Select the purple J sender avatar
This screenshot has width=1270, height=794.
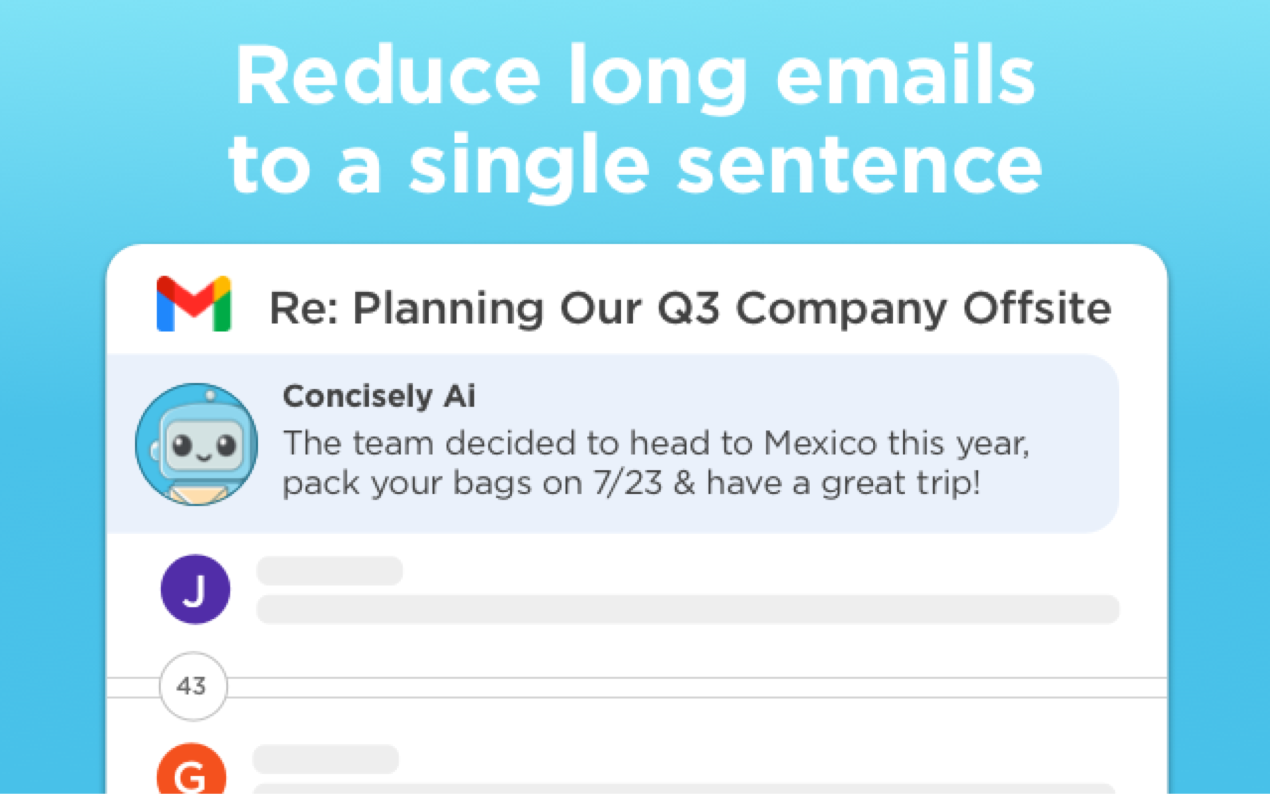(195, 590)
